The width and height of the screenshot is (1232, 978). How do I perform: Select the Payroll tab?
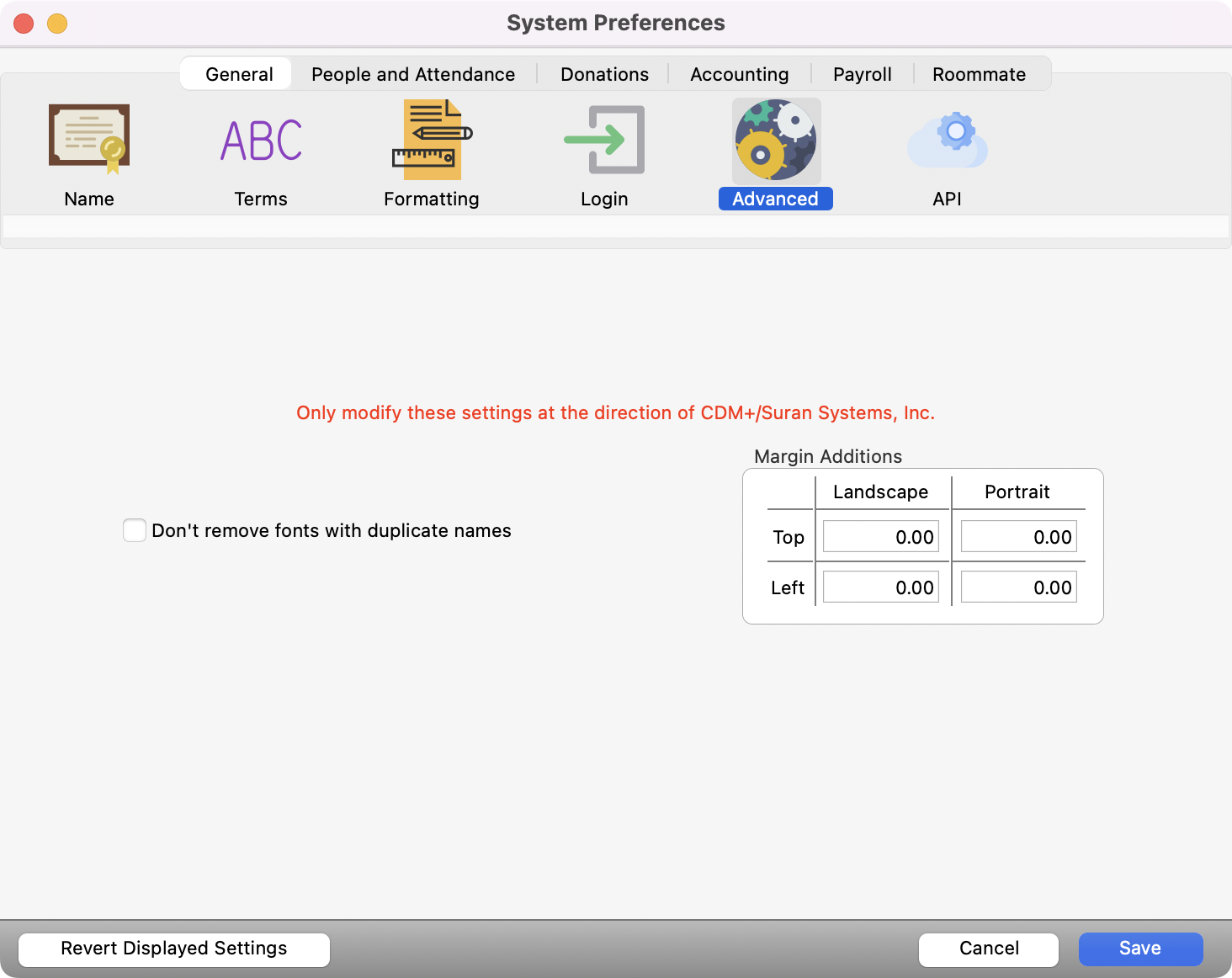[862, 74]
